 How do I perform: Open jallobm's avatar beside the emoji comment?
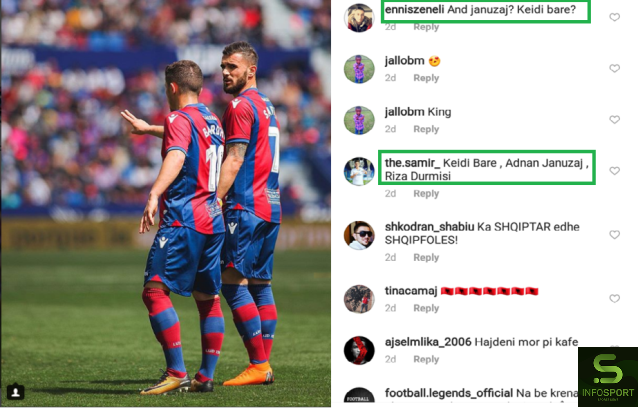[359, 69]
